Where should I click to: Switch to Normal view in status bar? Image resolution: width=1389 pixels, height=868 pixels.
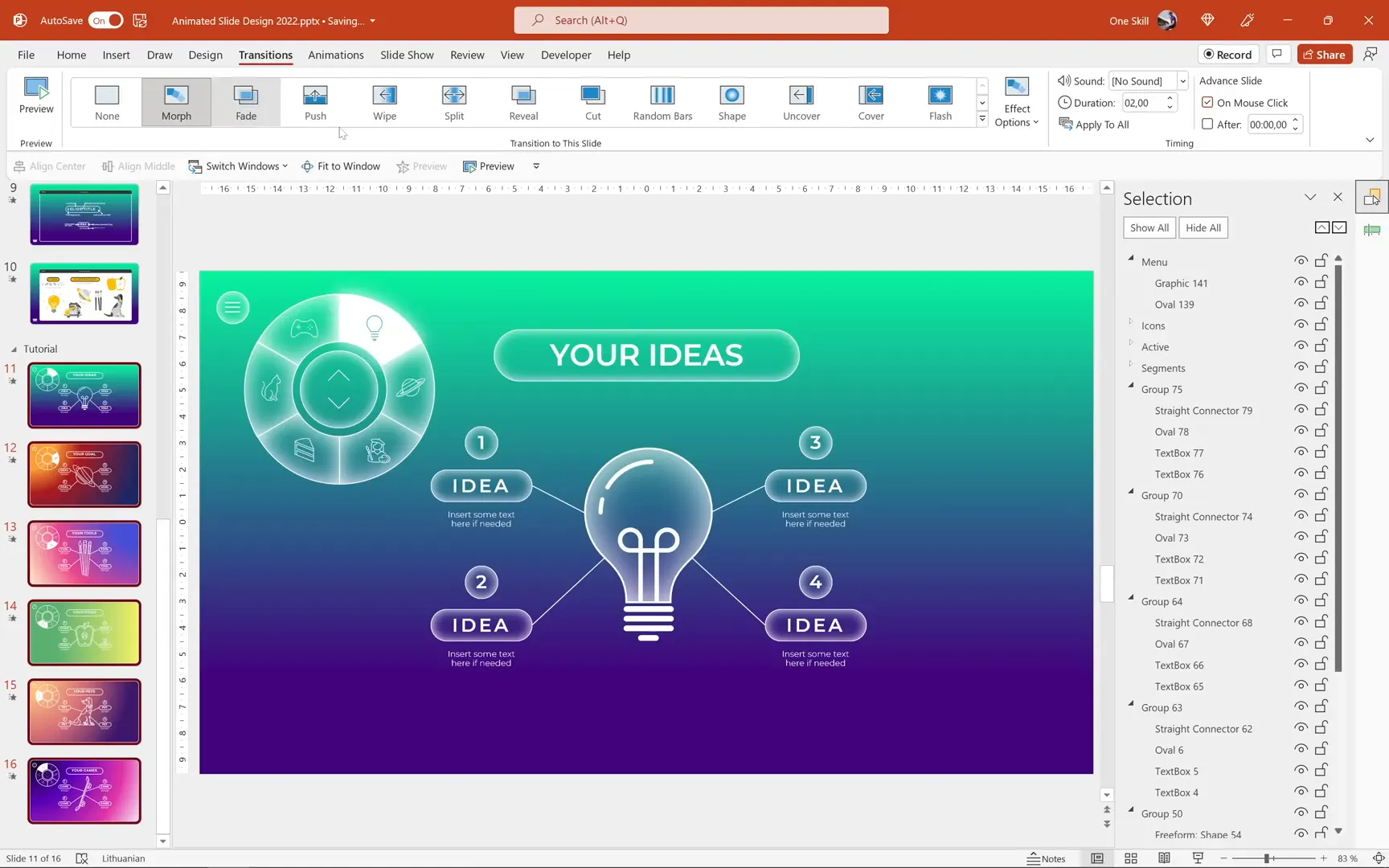(x=1096, y=858)
